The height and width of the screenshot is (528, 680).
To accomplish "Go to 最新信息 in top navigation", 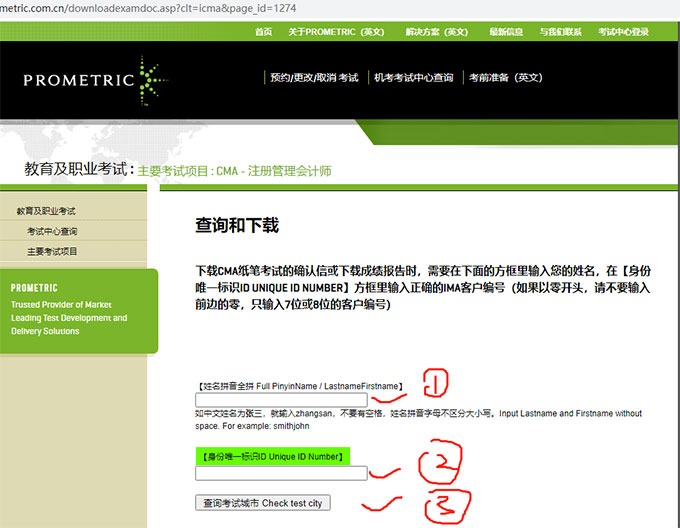I will coord(506,32).
